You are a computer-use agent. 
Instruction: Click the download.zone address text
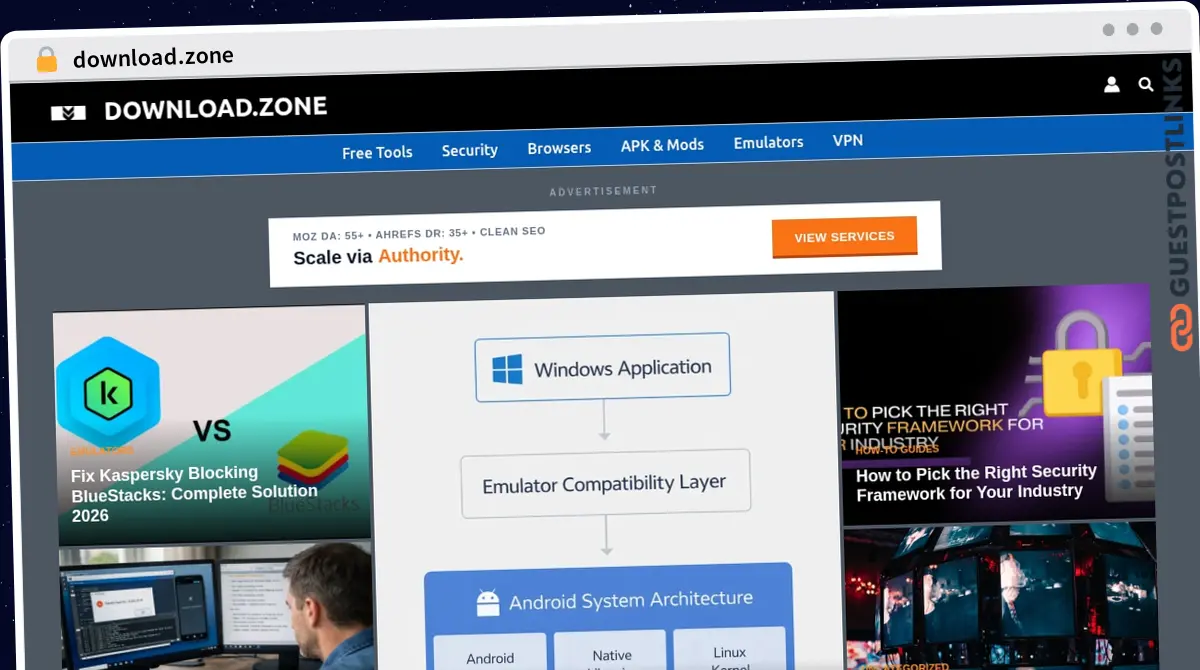153,58
